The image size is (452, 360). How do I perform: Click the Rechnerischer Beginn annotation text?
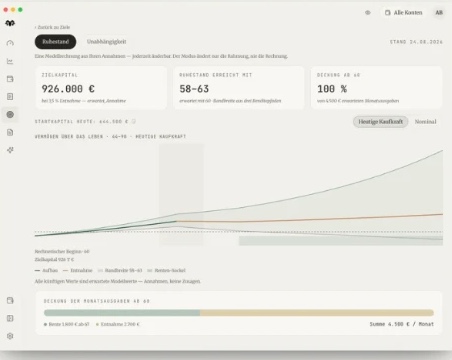coord(62,251)
